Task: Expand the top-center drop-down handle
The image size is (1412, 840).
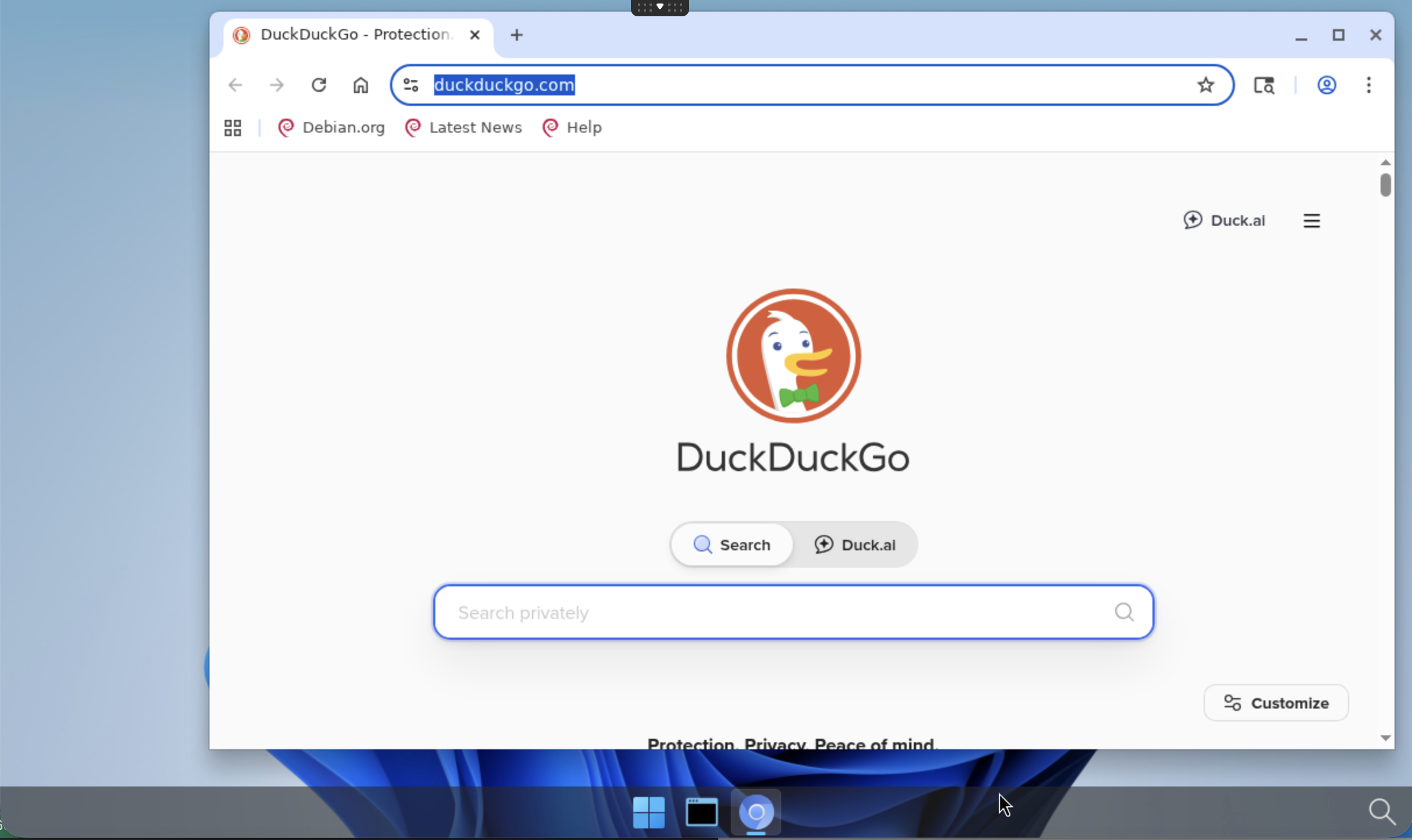Action: pyautogui.click(x=660, y=7)
